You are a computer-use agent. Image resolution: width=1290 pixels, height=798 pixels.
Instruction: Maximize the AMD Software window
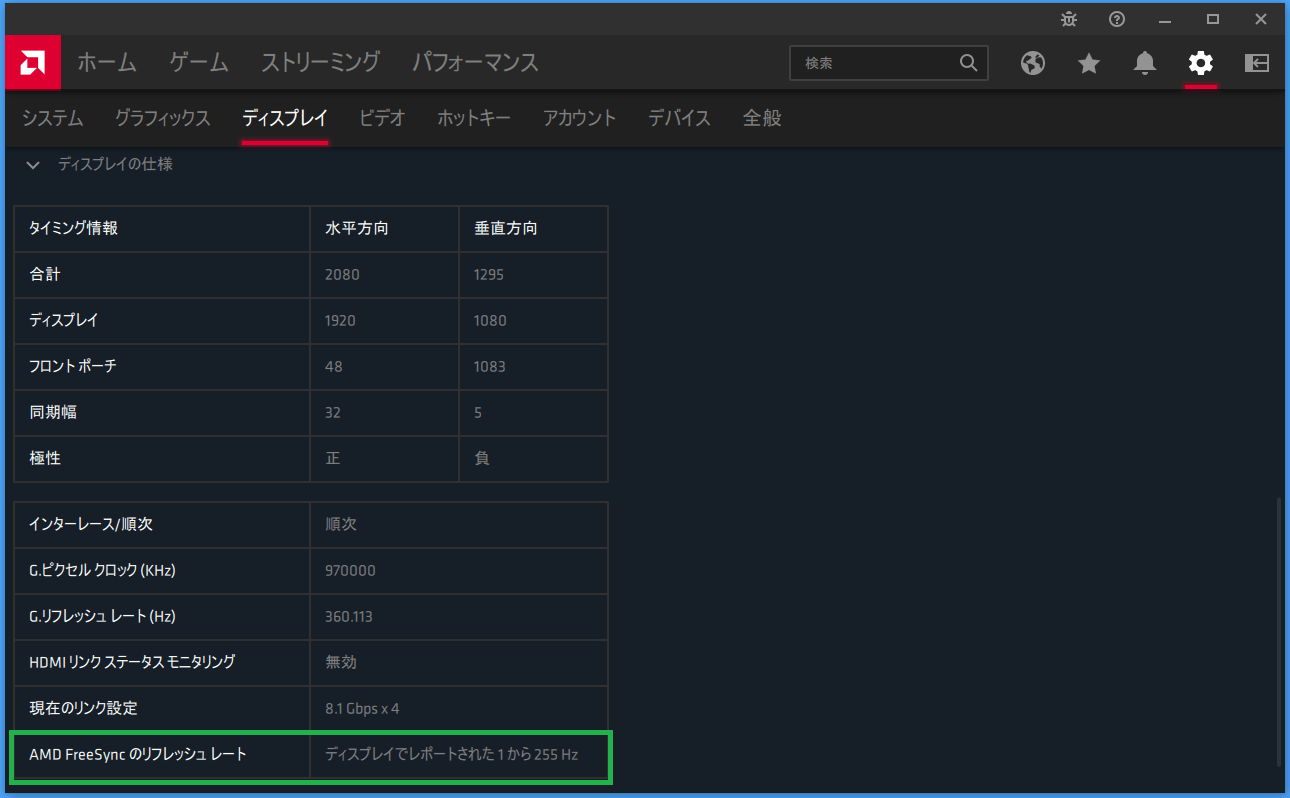1213,19
